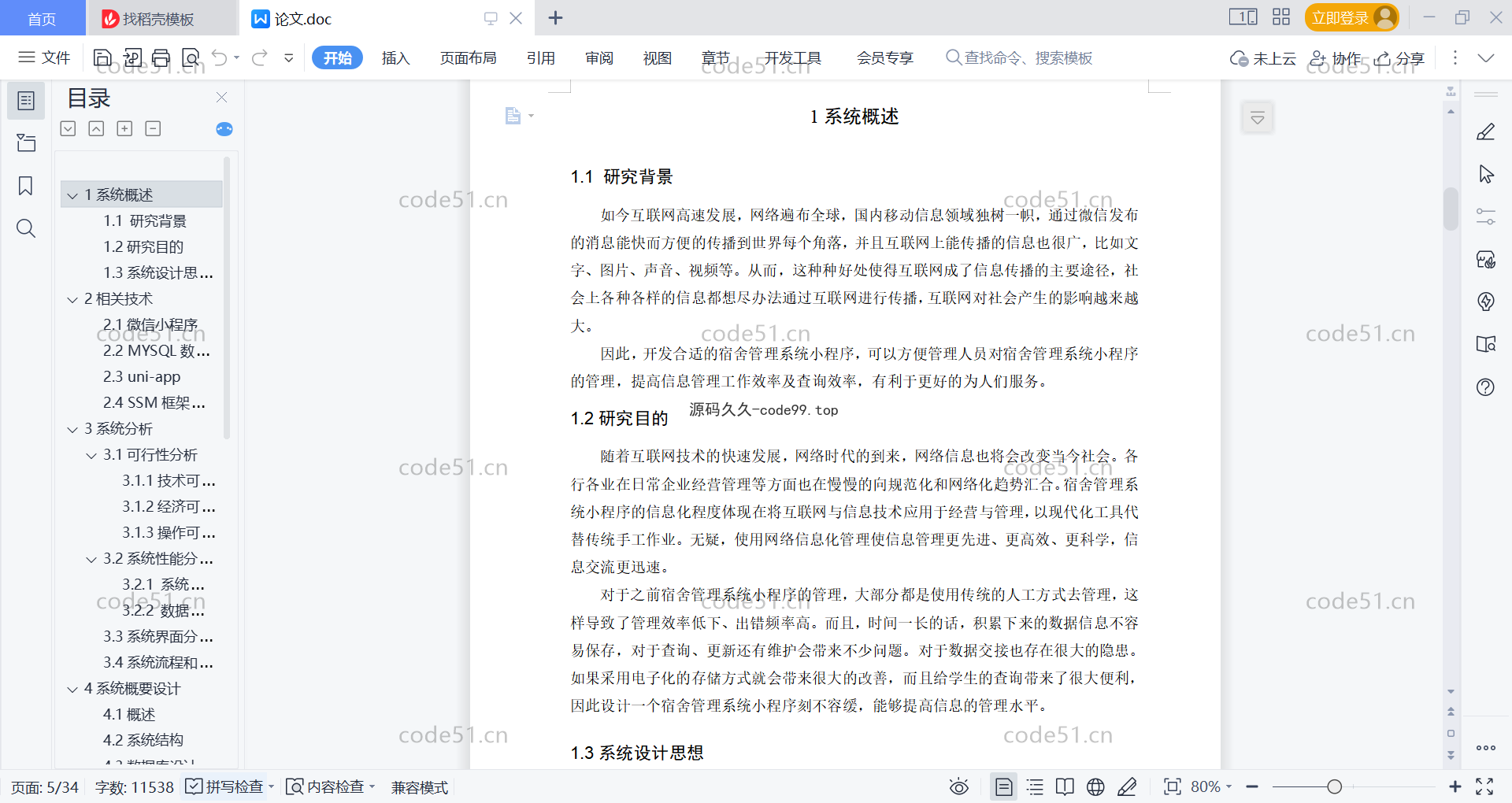Click the 未上云 cloud status button

coord(1263,58)
